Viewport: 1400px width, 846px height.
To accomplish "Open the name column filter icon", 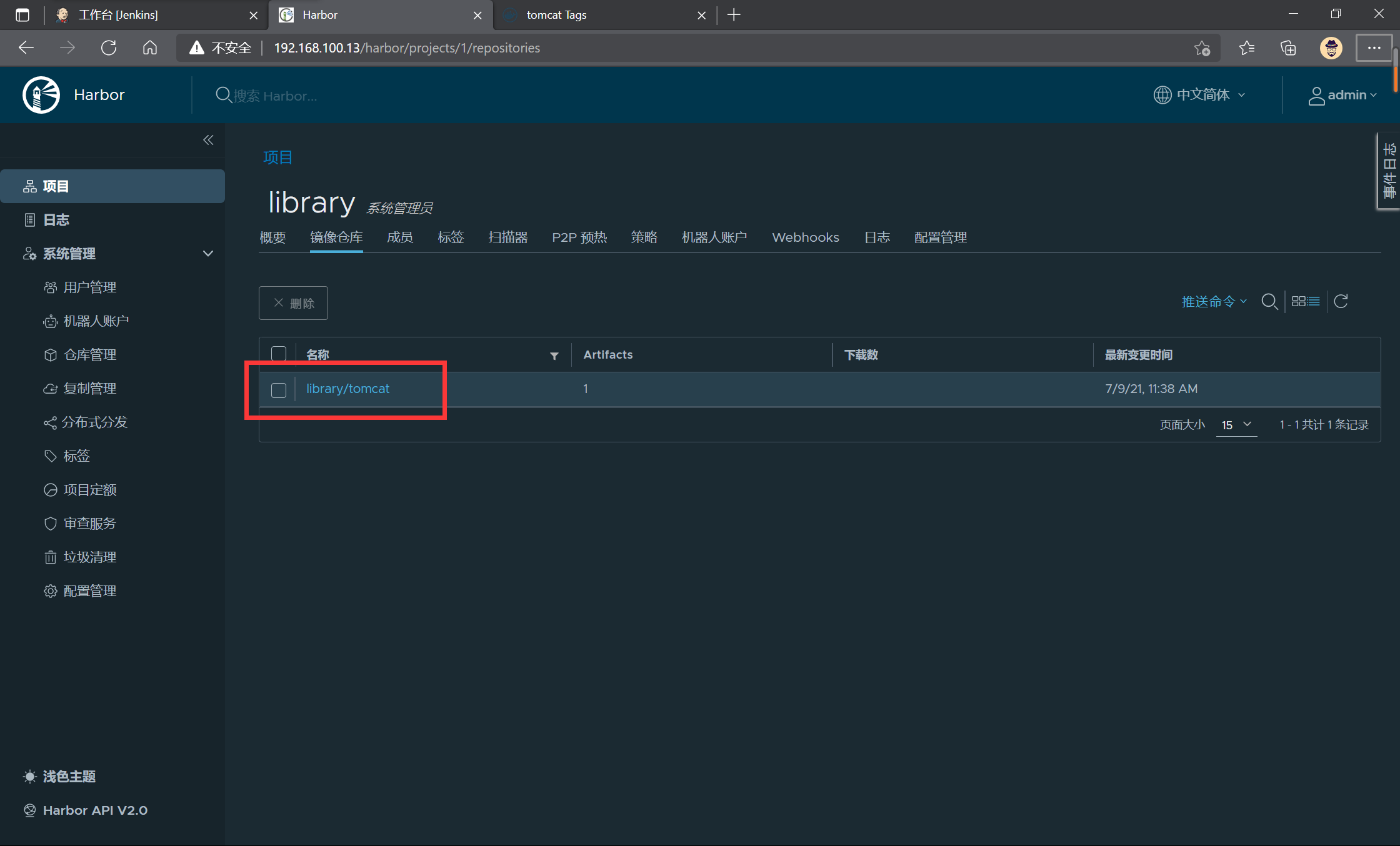I will [x=554, y=356].
